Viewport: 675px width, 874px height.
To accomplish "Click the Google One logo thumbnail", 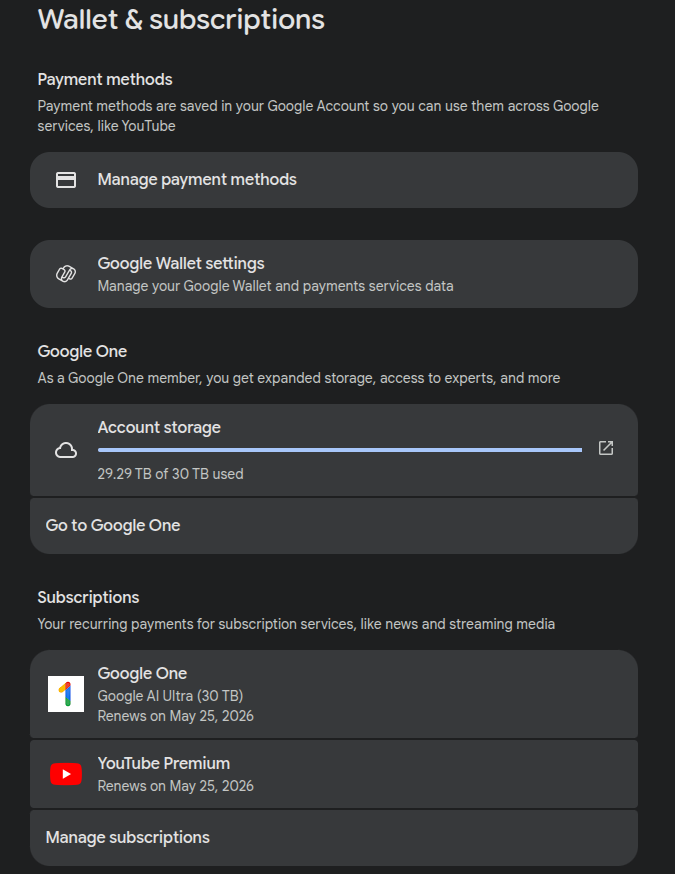I will pos(66,694).
